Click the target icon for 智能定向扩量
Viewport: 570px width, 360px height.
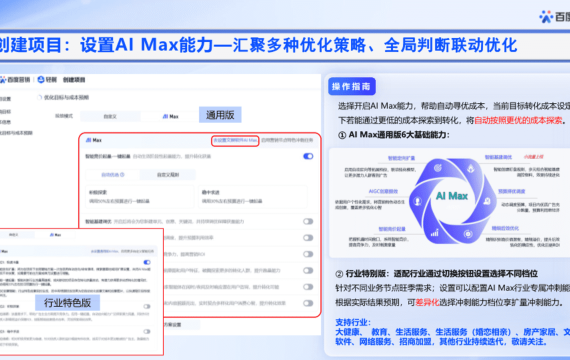[438, 168]
